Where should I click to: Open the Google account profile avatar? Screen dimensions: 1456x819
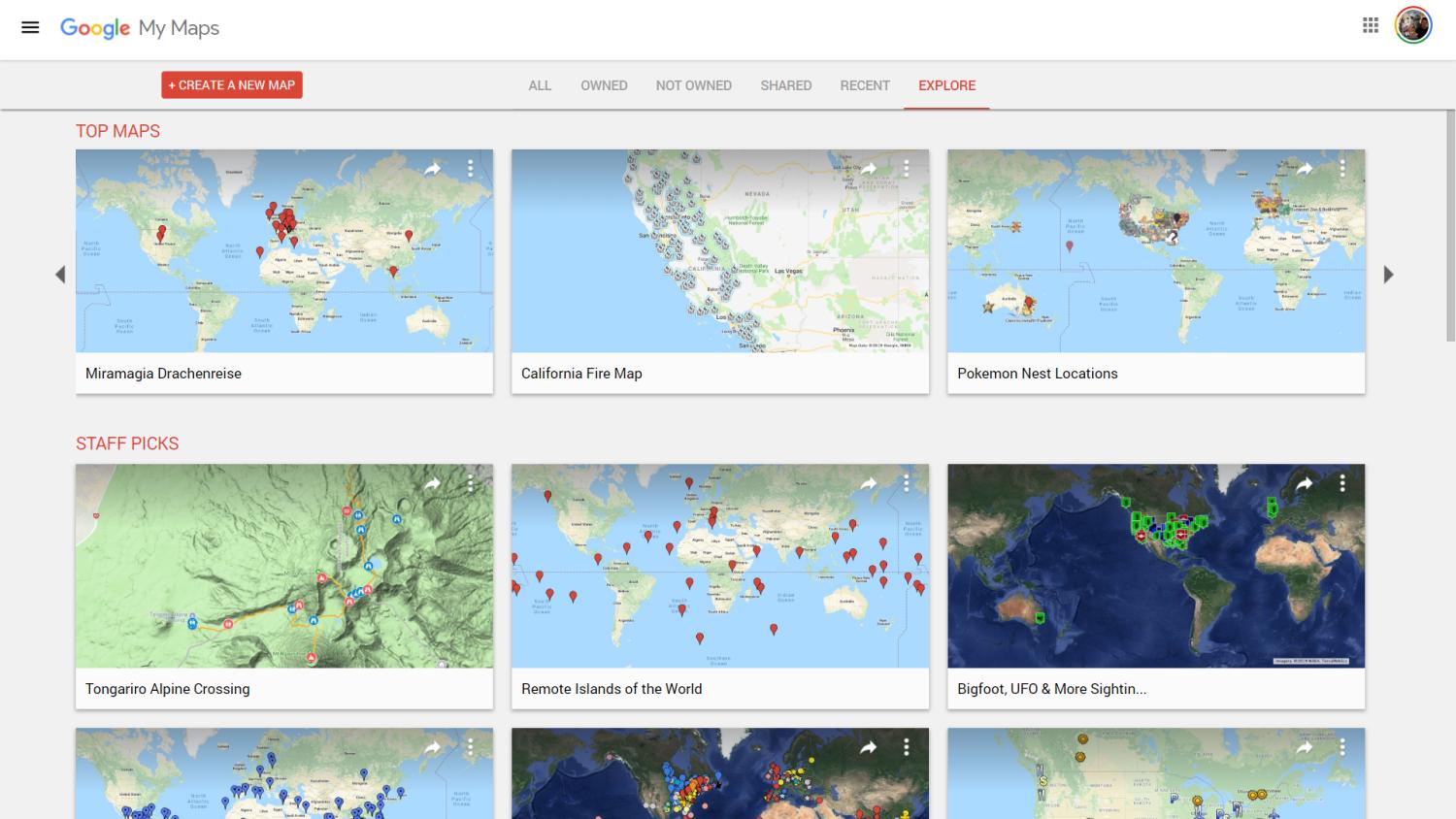click(1412, 26)
